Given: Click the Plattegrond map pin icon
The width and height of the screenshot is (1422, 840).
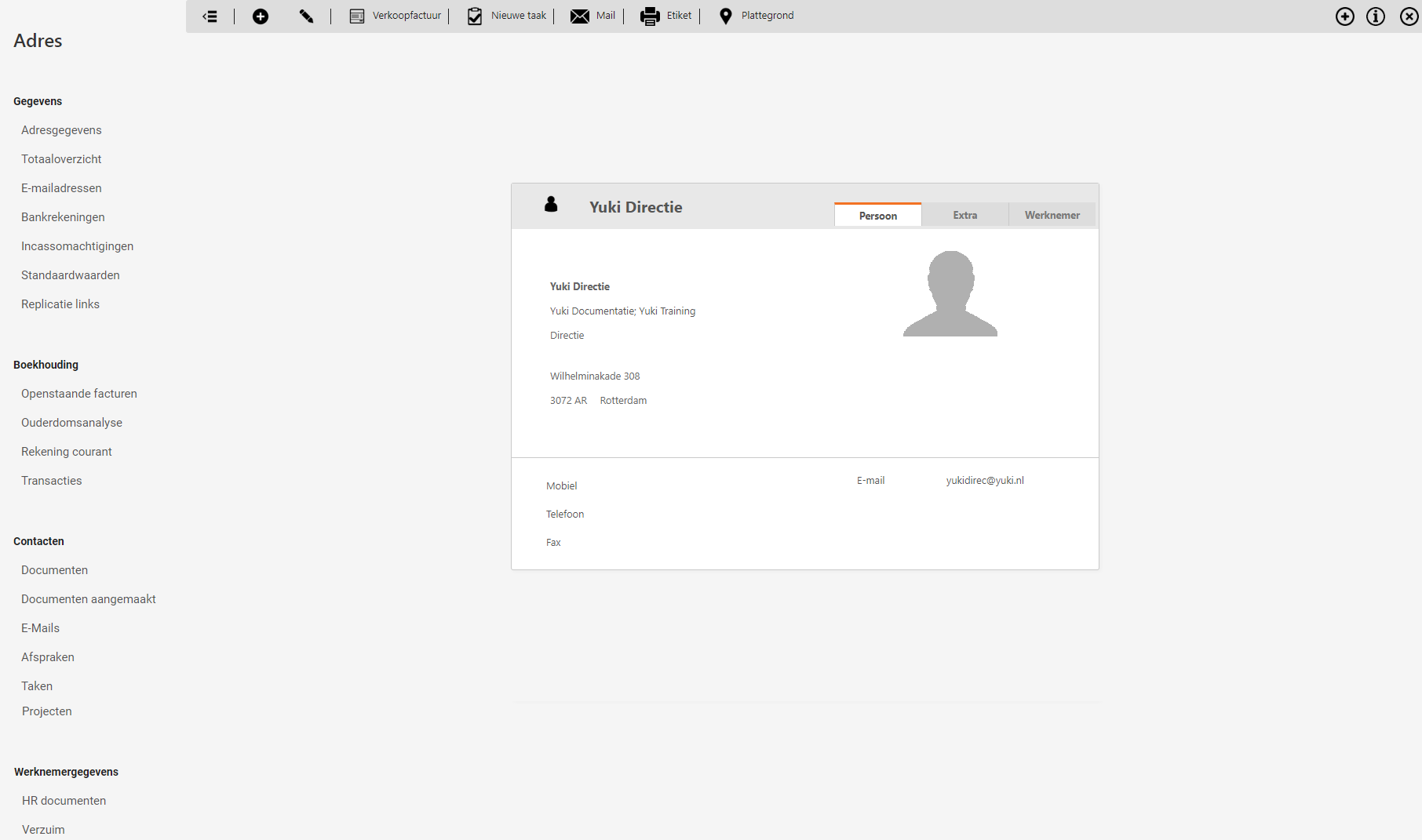Looking at the screenshot, I should [x=726, y=16].
